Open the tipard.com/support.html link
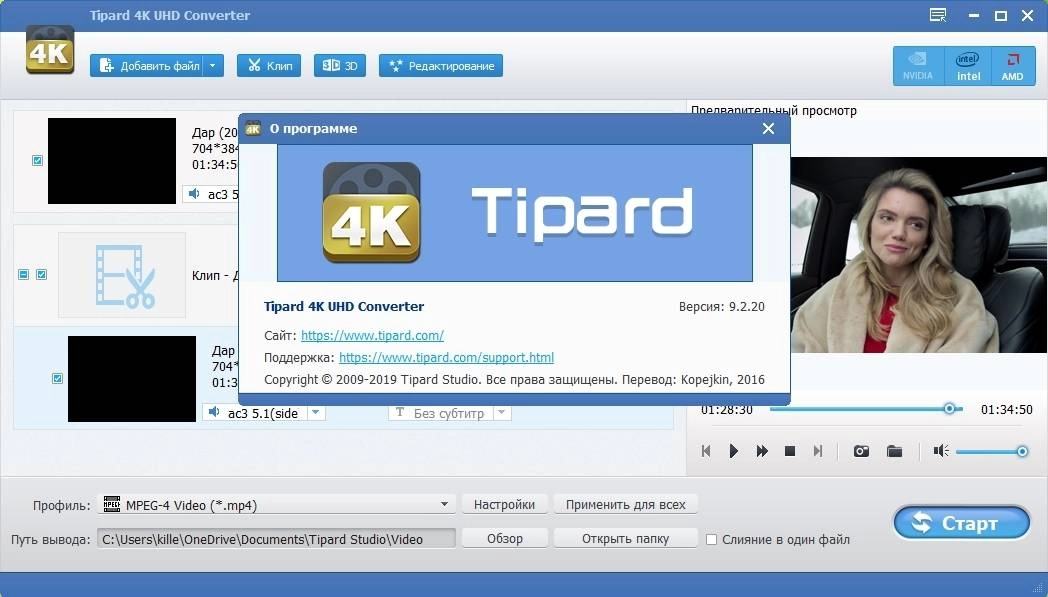 (x=446, y=358)
